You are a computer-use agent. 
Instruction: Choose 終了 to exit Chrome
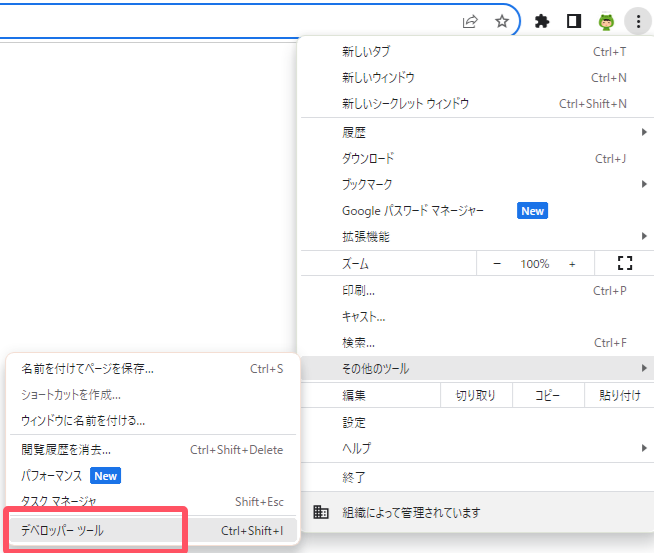(477, 477)
